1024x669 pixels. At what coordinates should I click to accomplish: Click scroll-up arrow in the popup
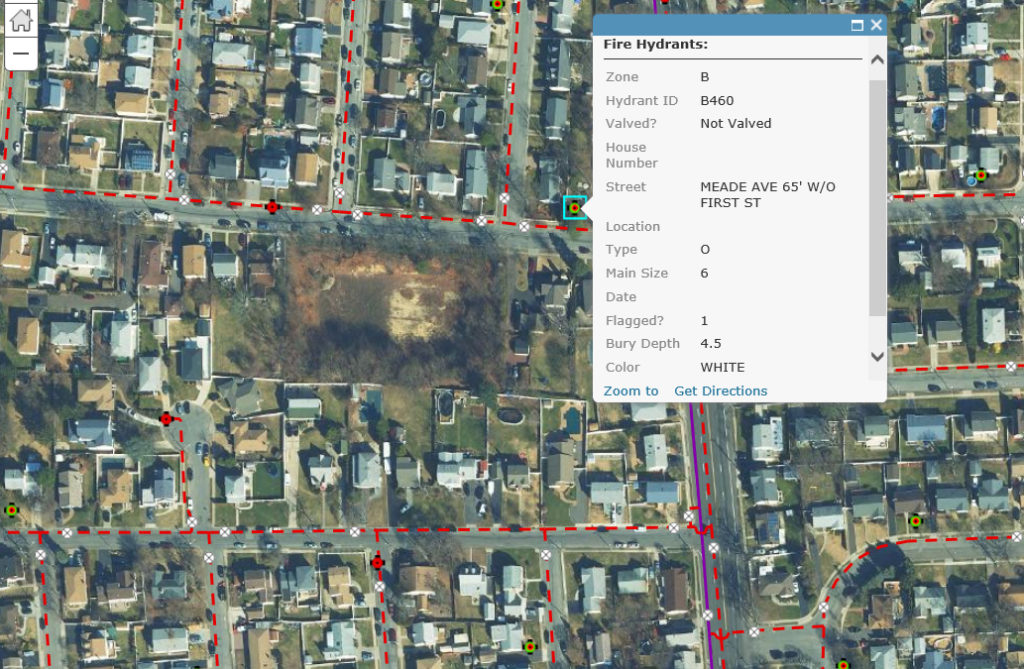click(x=878, y=59)
